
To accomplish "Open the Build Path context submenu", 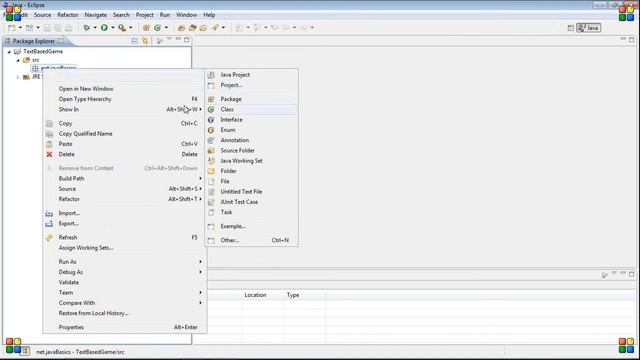I will (x=124, y=178).
